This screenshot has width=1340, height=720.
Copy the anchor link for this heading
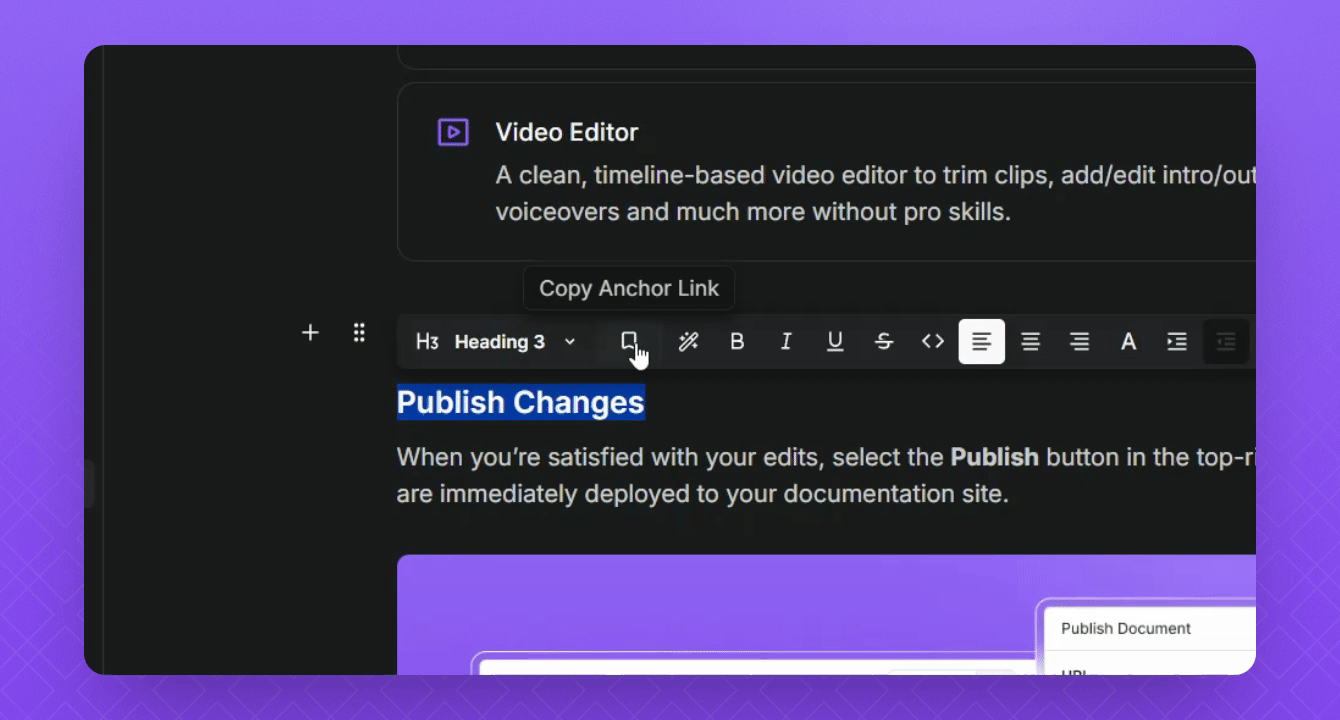tap(629, 342)
